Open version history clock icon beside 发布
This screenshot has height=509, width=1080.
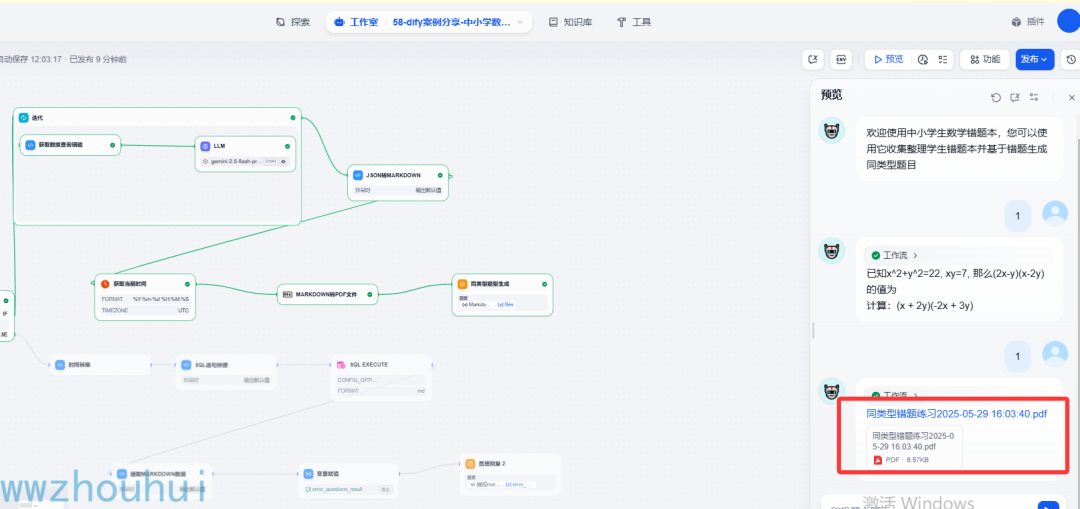tap(1071, 59)
